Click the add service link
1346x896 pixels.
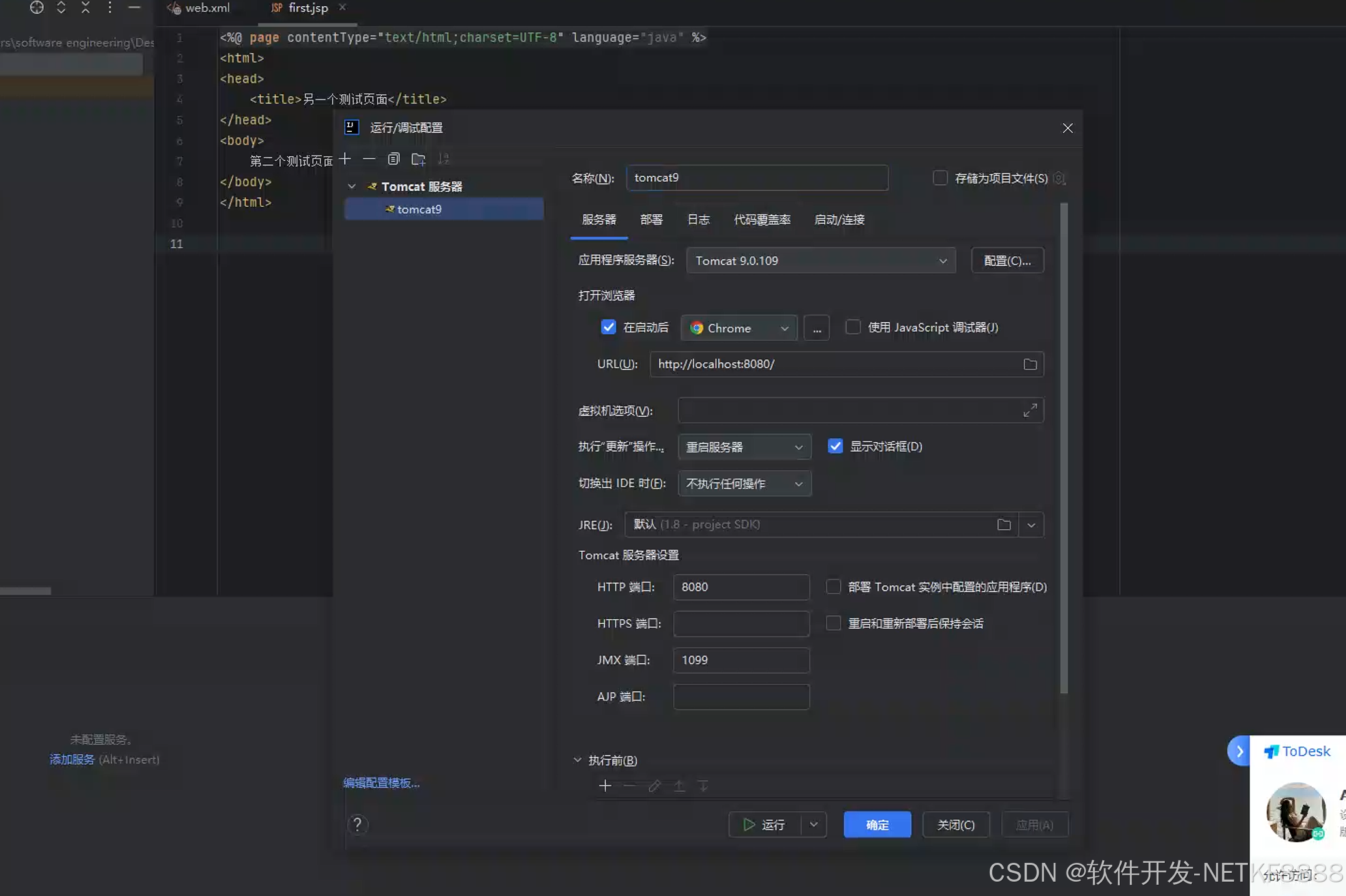(x=72, y=760)
